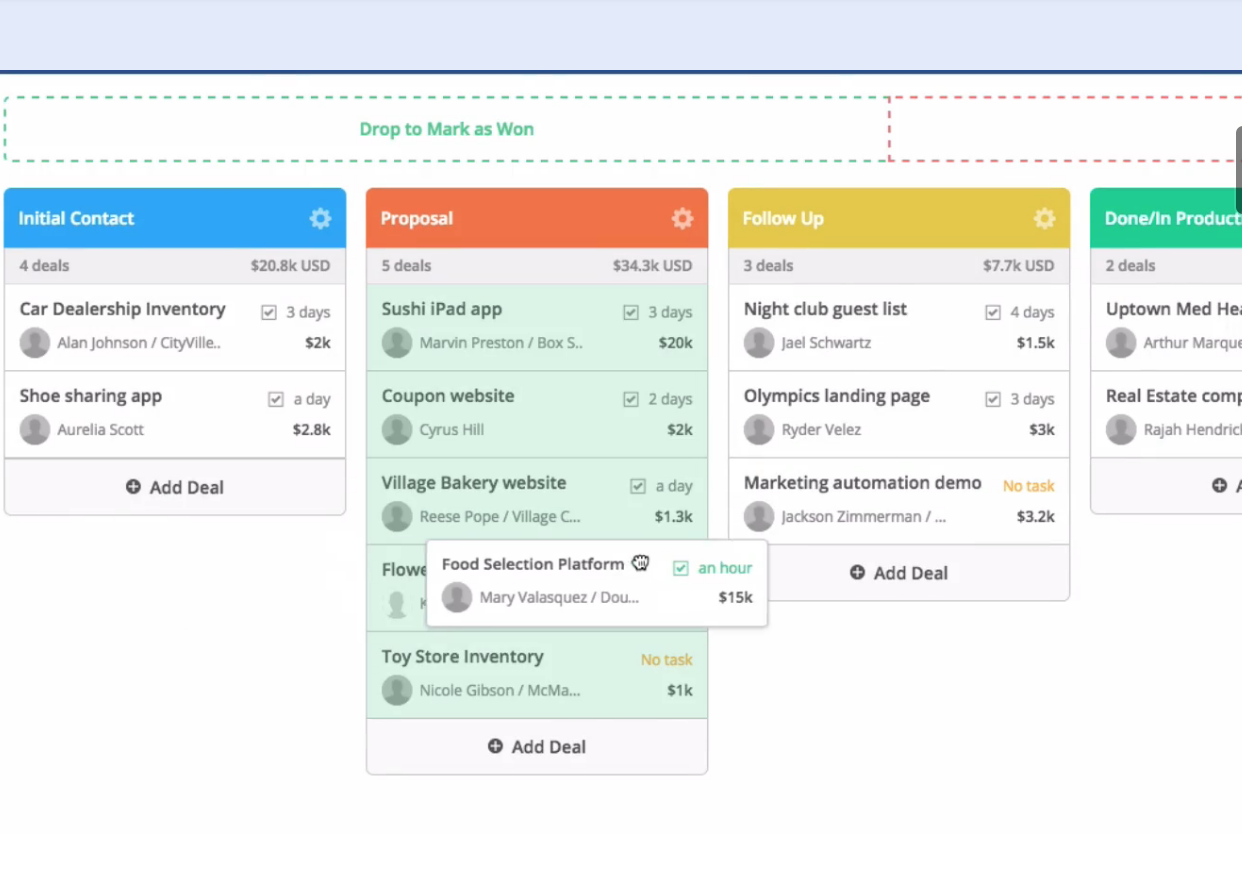Click the plus icon on Proposal's Add Deal
The width and height of the screenshot is (1242, 888).
click(494, 746)
